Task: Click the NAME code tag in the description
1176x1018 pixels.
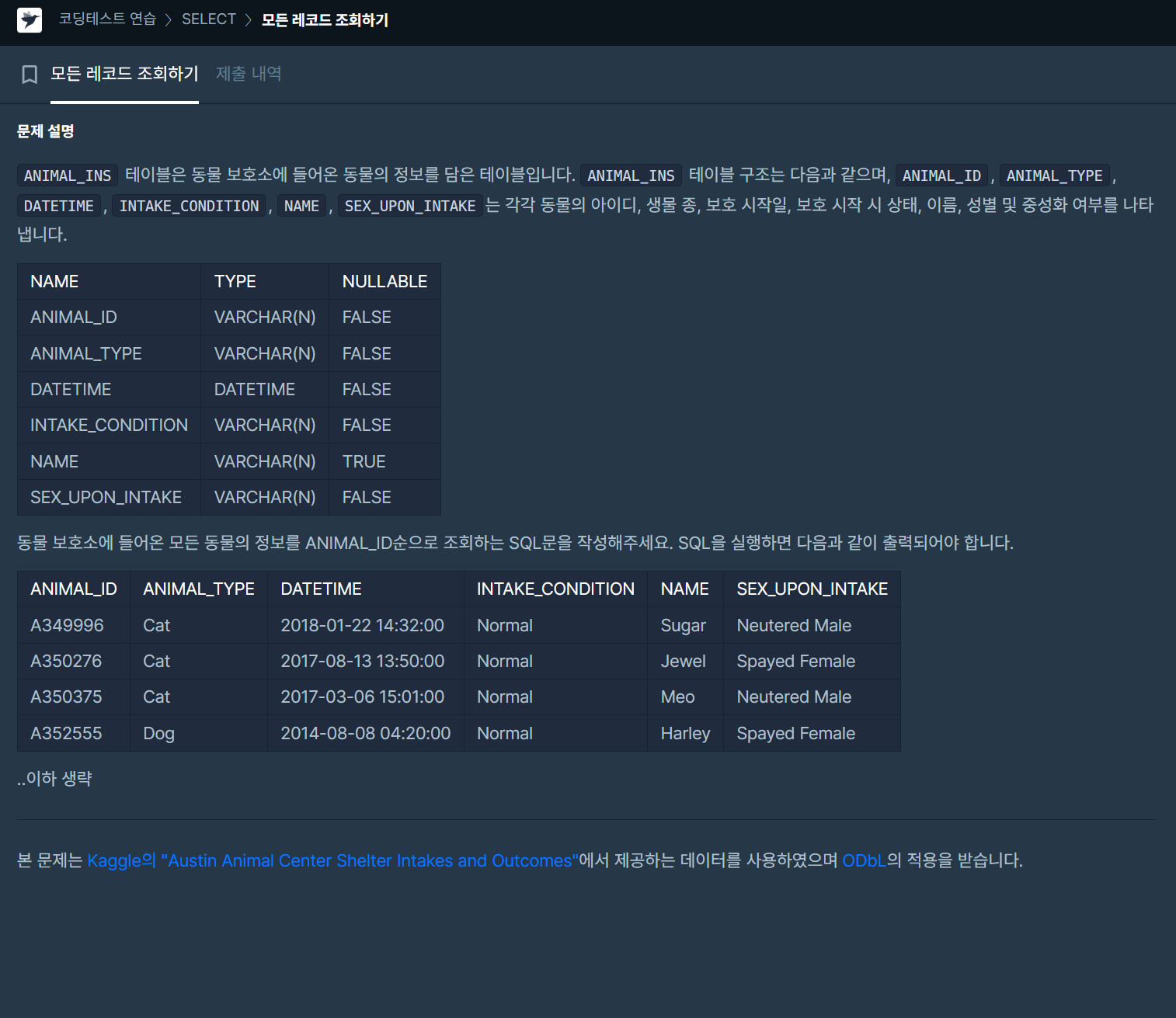Action: click(301, 206)
